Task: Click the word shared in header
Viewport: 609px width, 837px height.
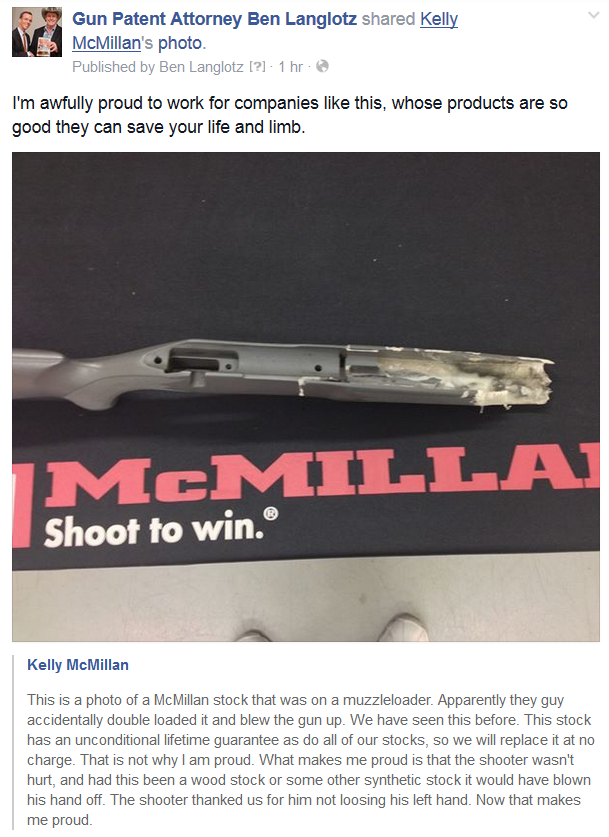Action: (388, 19)
